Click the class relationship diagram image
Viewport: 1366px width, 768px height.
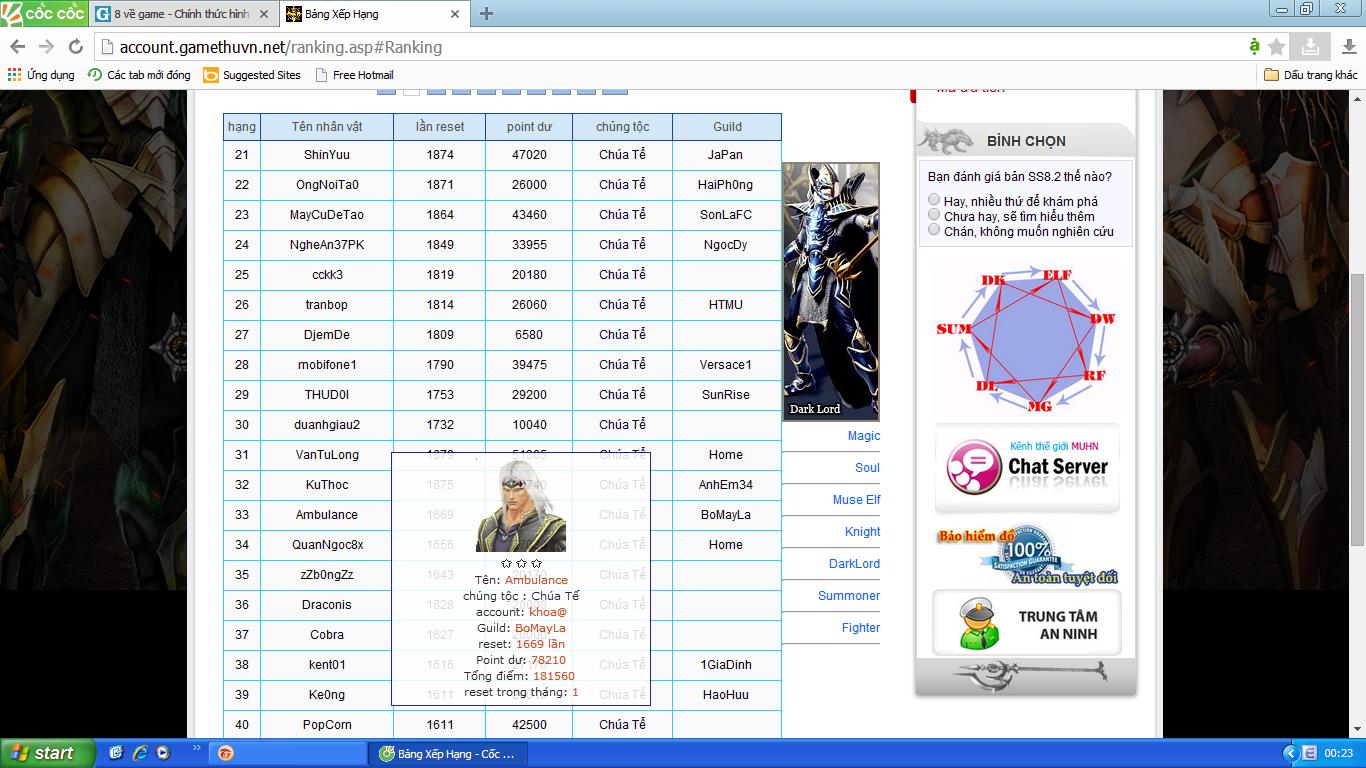click(1026, 341)
